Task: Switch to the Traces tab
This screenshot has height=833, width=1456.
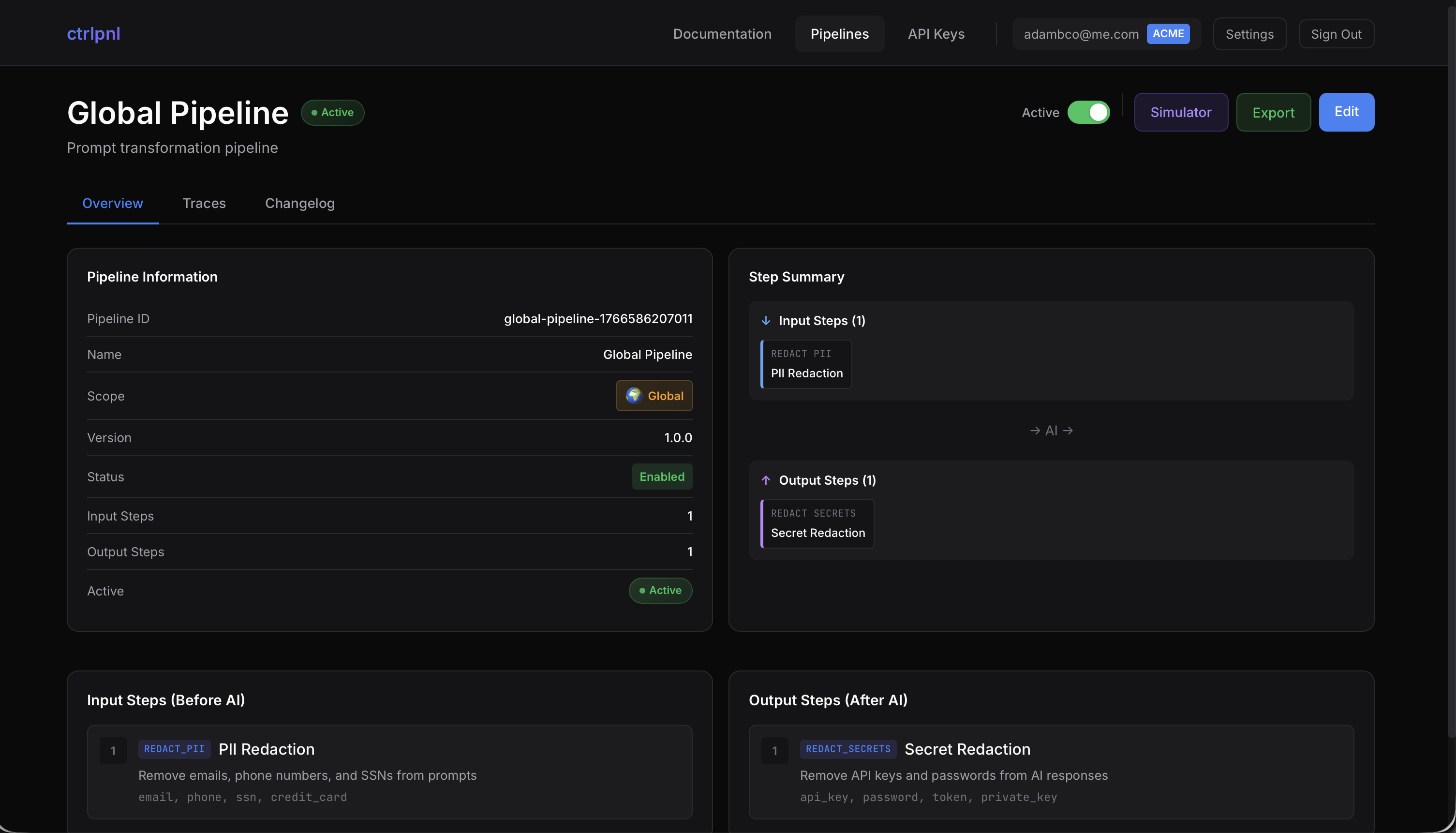Action: tap(204, 203)
